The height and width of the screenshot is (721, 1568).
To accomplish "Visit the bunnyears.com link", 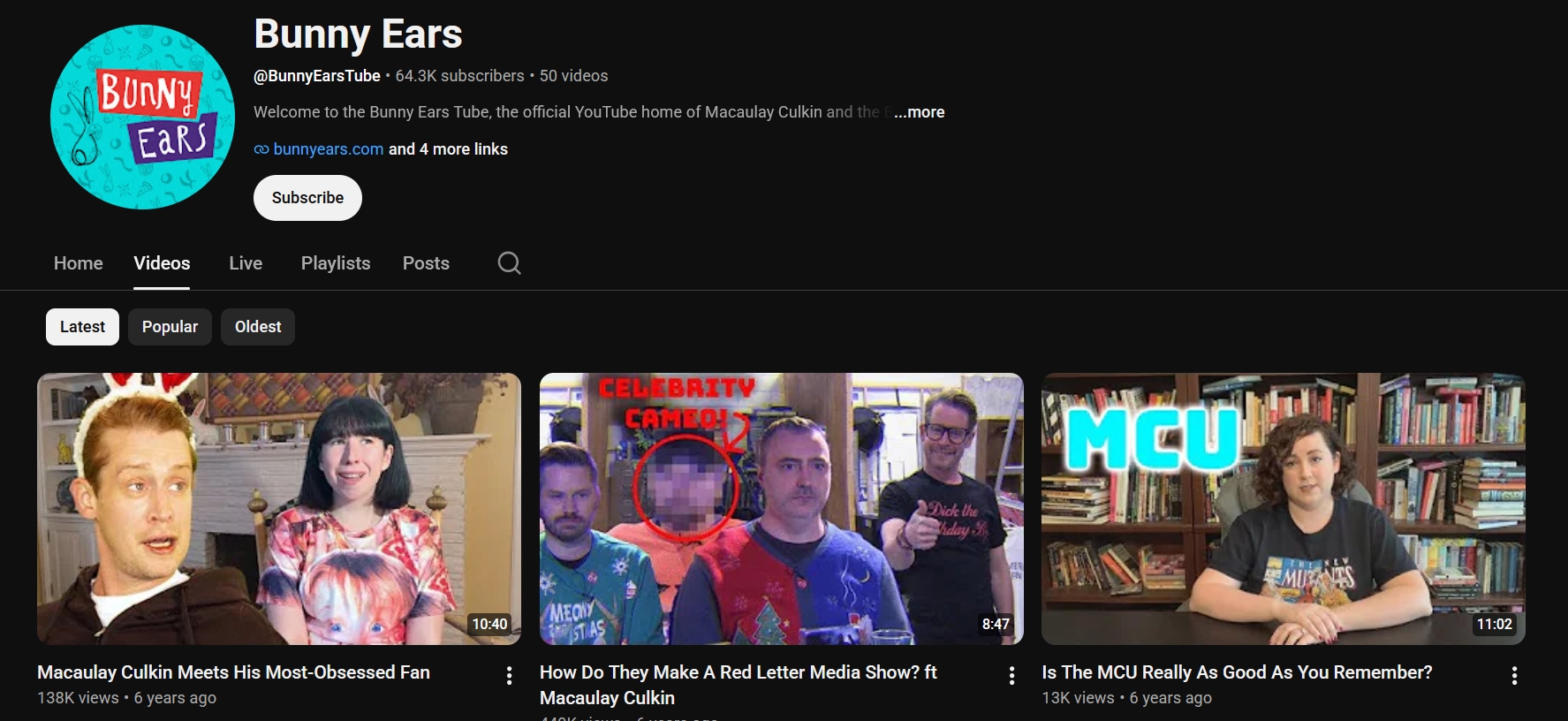I will pos(328,149).
